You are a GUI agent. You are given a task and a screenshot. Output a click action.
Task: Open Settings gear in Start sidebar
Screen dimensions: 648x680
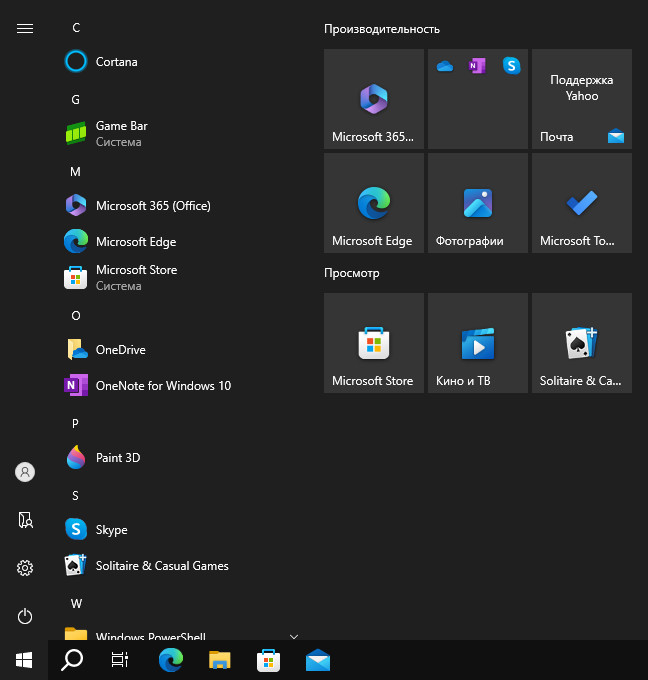pos(25,568)
